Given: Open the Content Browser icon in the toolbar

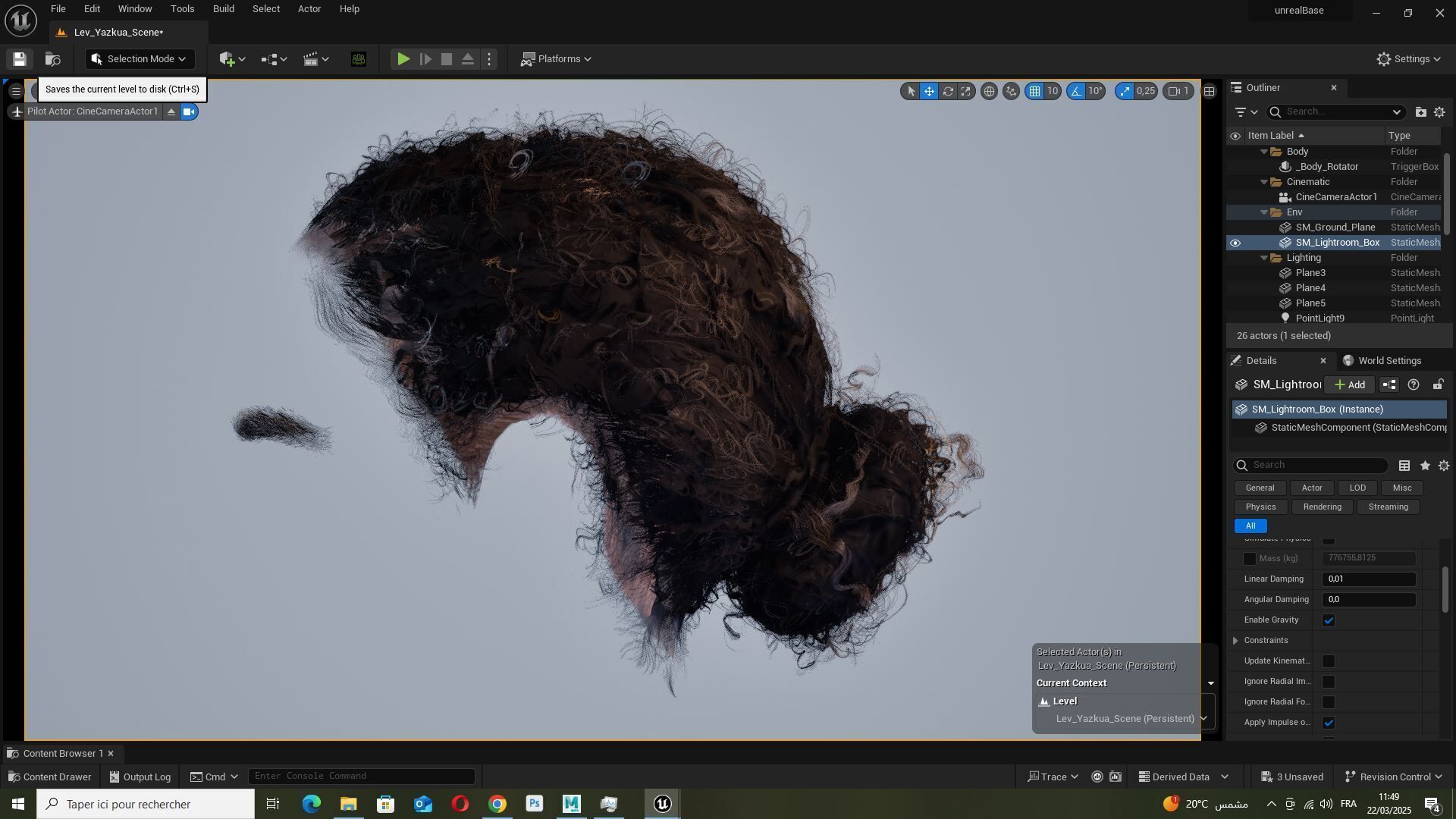Looking at the screenshot, I should [52, 59].
